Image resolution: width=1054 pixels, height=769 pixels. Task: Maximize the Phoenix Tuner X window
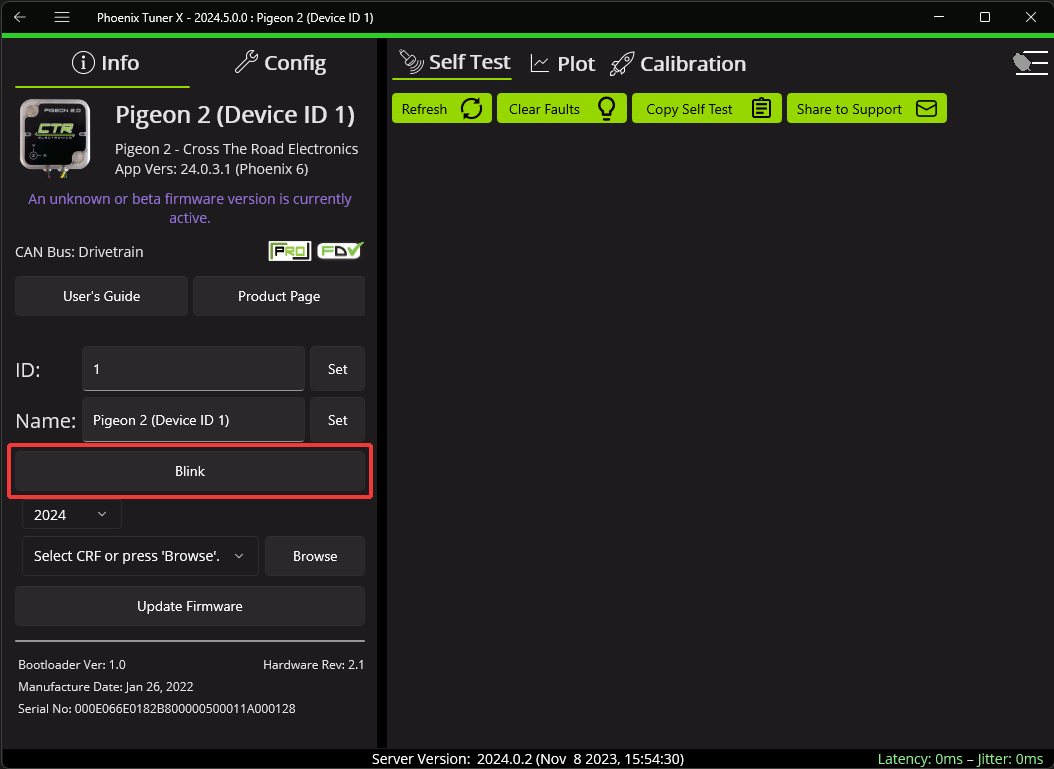(985, 17)
